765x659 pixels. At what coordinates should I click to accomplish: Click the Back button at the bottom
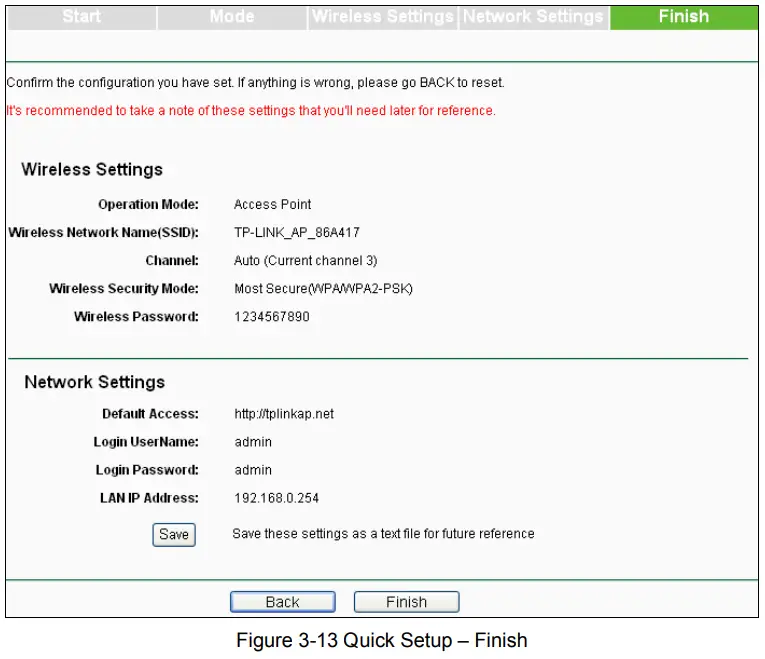click(x=282, y=602)
